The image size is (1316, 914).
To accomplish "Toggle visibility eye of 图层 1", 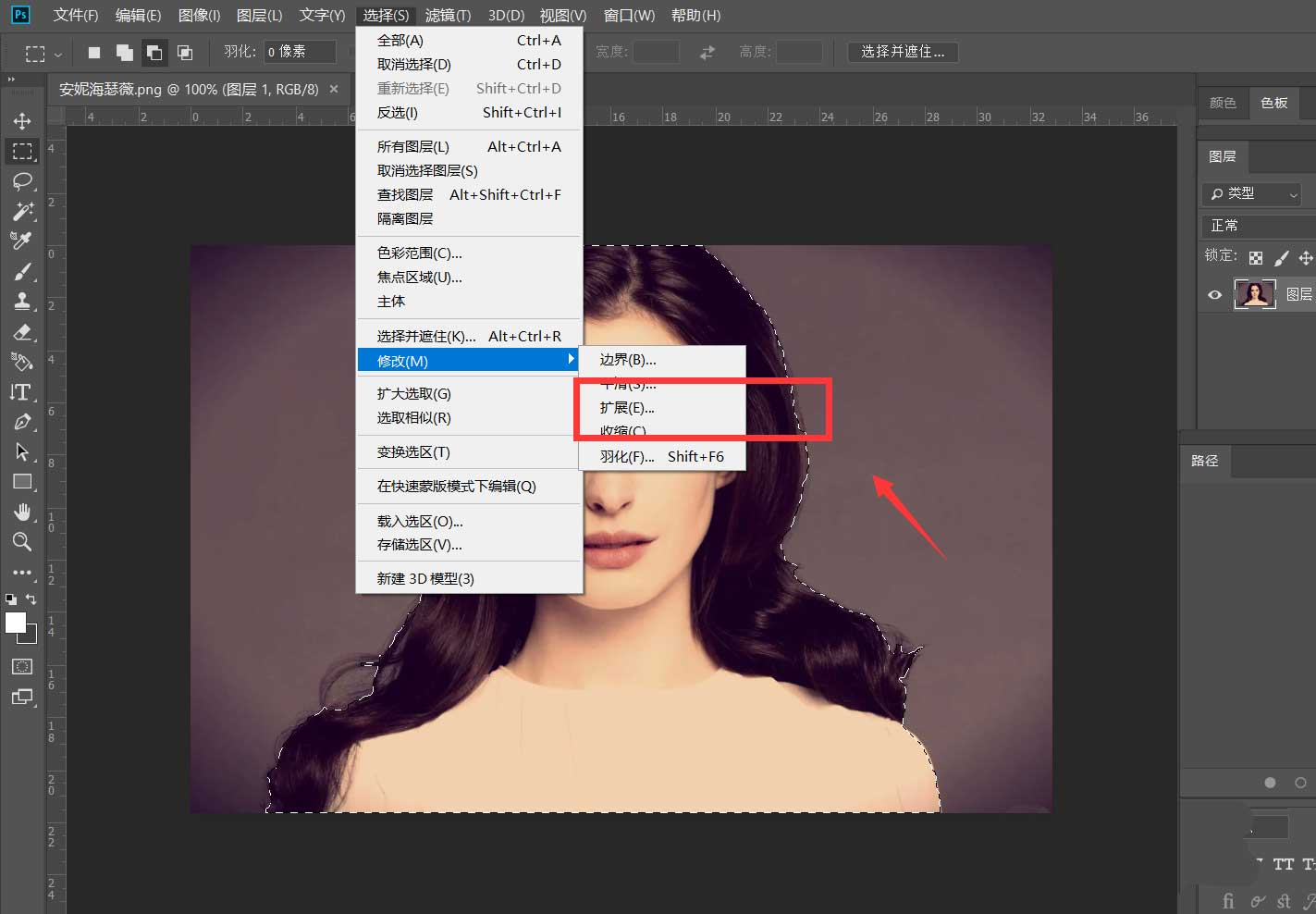I will tap(1214, 295).
